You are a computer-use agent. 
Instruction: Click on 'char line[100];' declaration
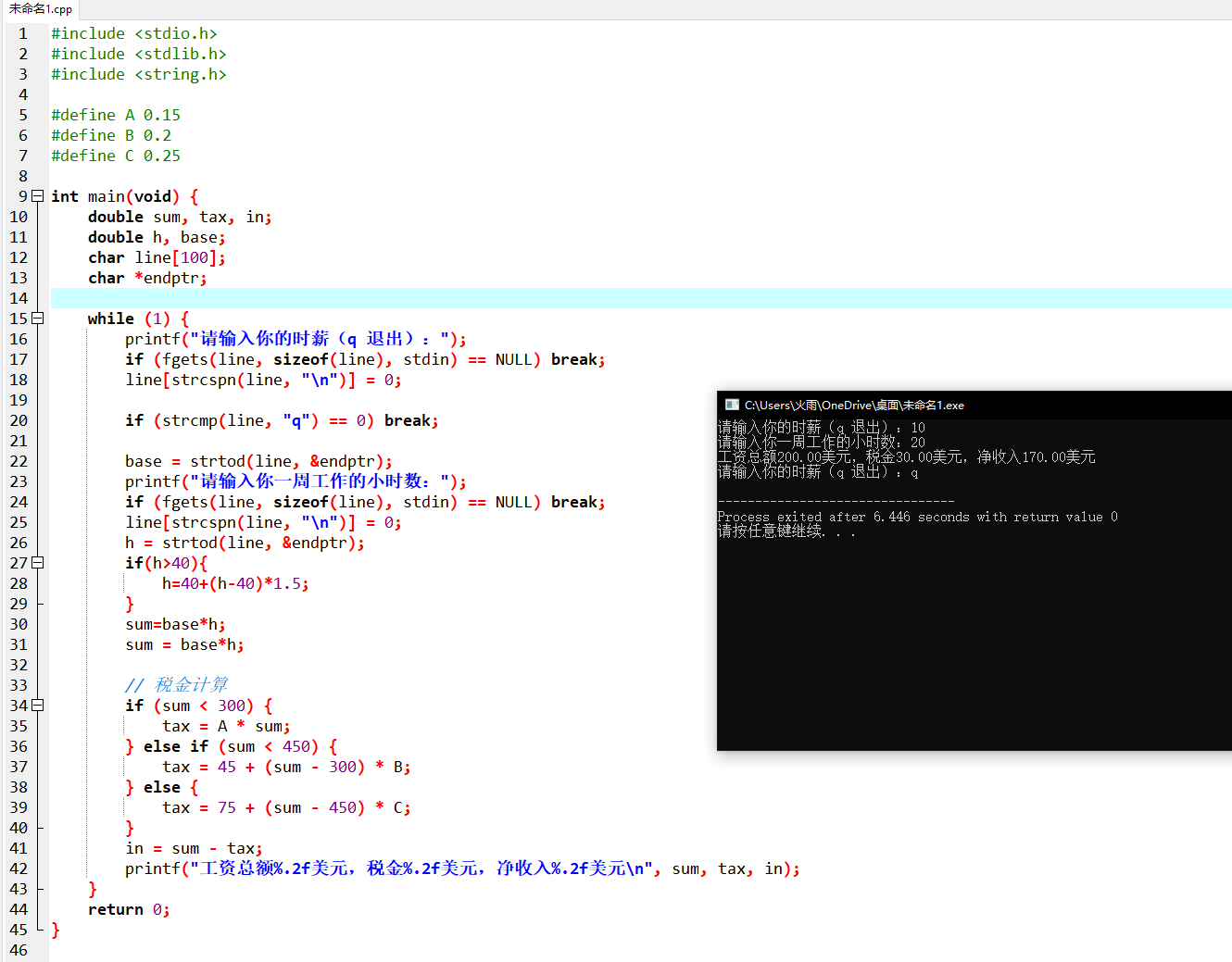click(157, 257)
